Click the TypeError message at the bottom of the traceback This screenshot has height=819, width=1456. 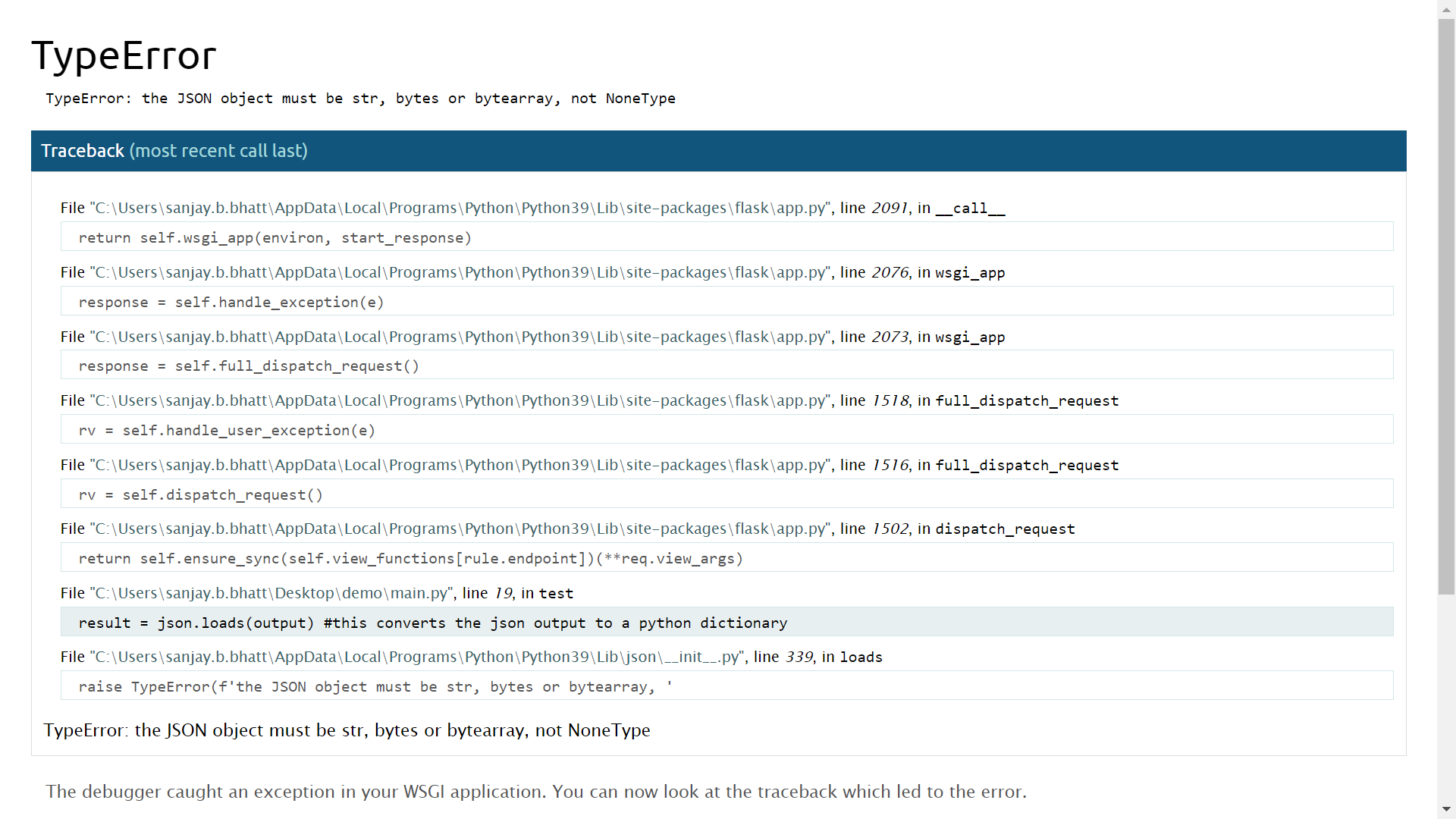pos(347,730)
